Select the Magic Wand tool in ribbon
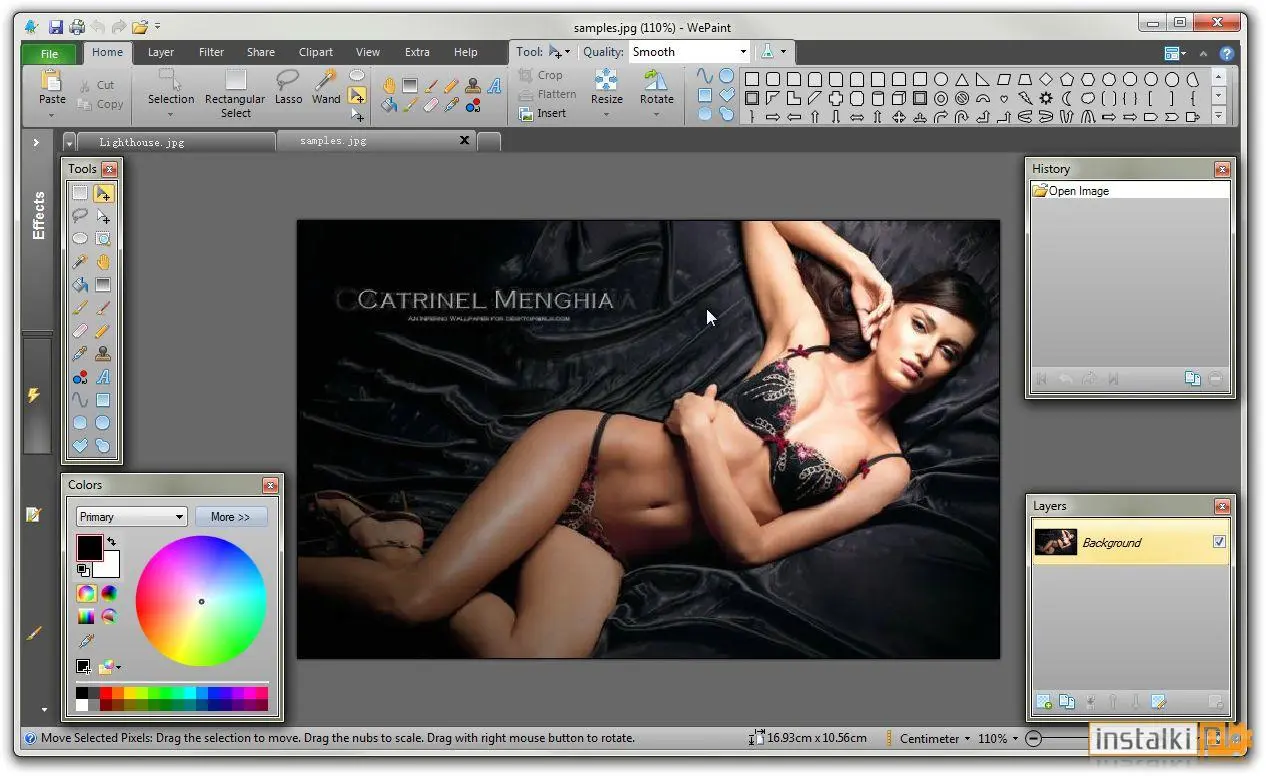This screenshot has width=1266, height=776. point(326,87)
